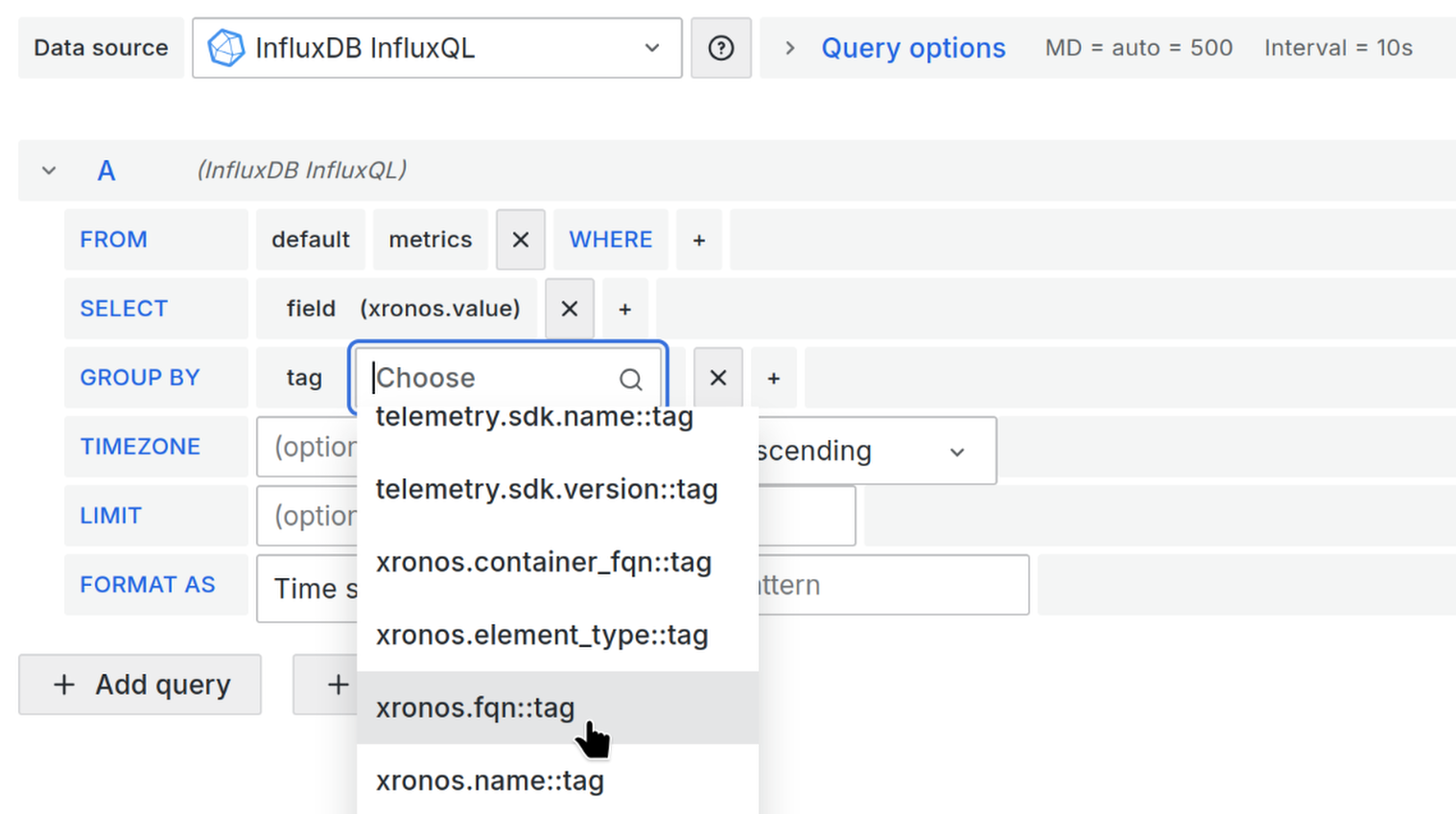Choose xronos.name::tag option
Screen dimensions: 1456x814
pyautogui.click(x=557, y=779)
